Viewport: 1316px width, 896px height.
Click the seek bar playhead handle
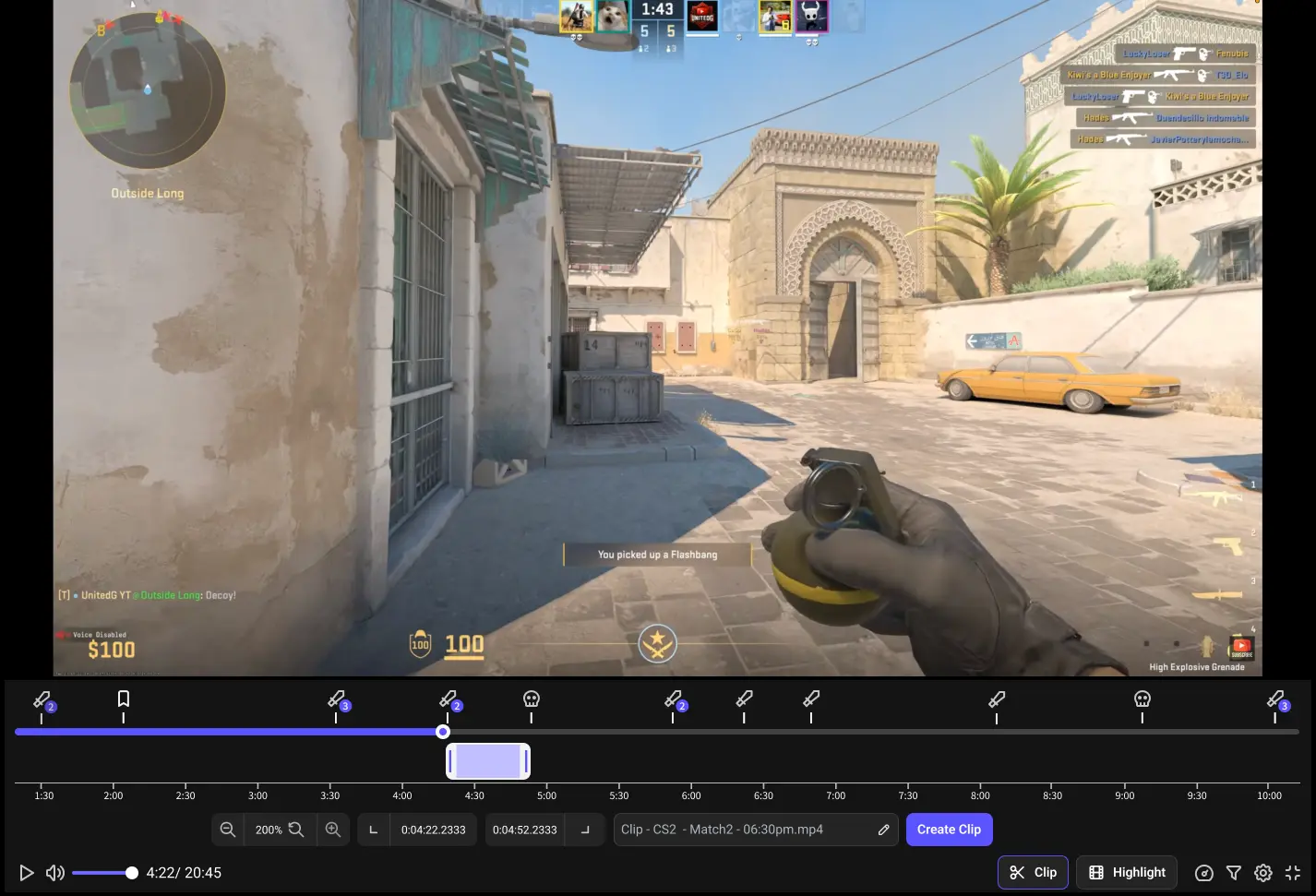443,732
